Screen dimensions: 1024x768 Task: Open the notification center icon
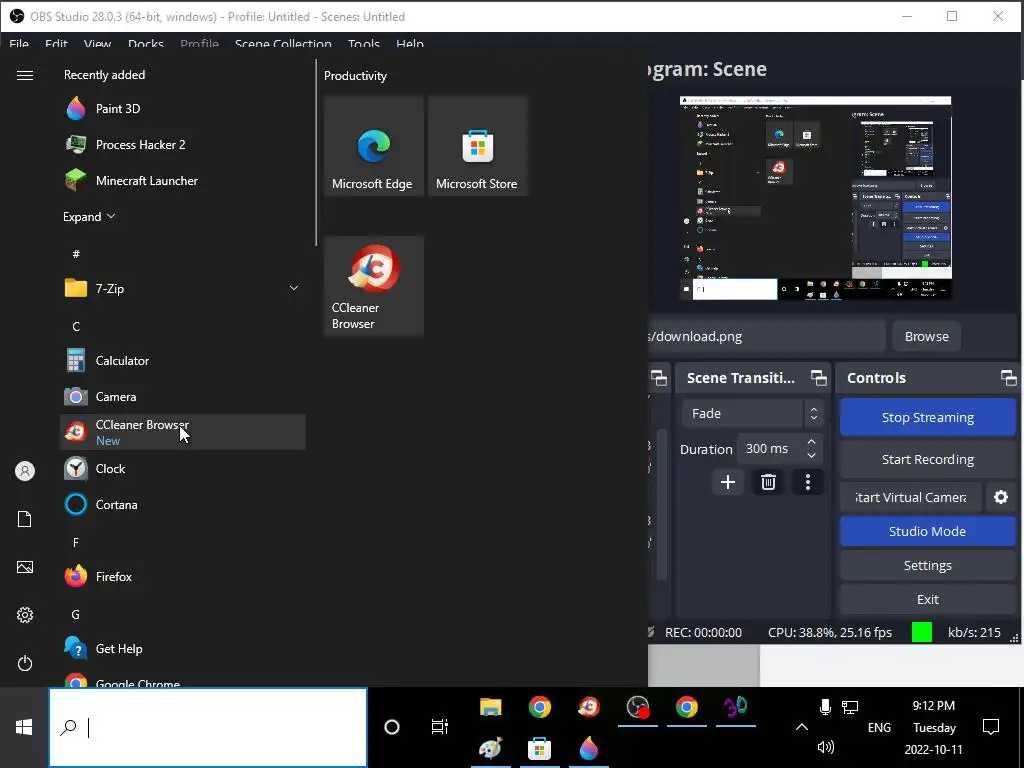991,727
